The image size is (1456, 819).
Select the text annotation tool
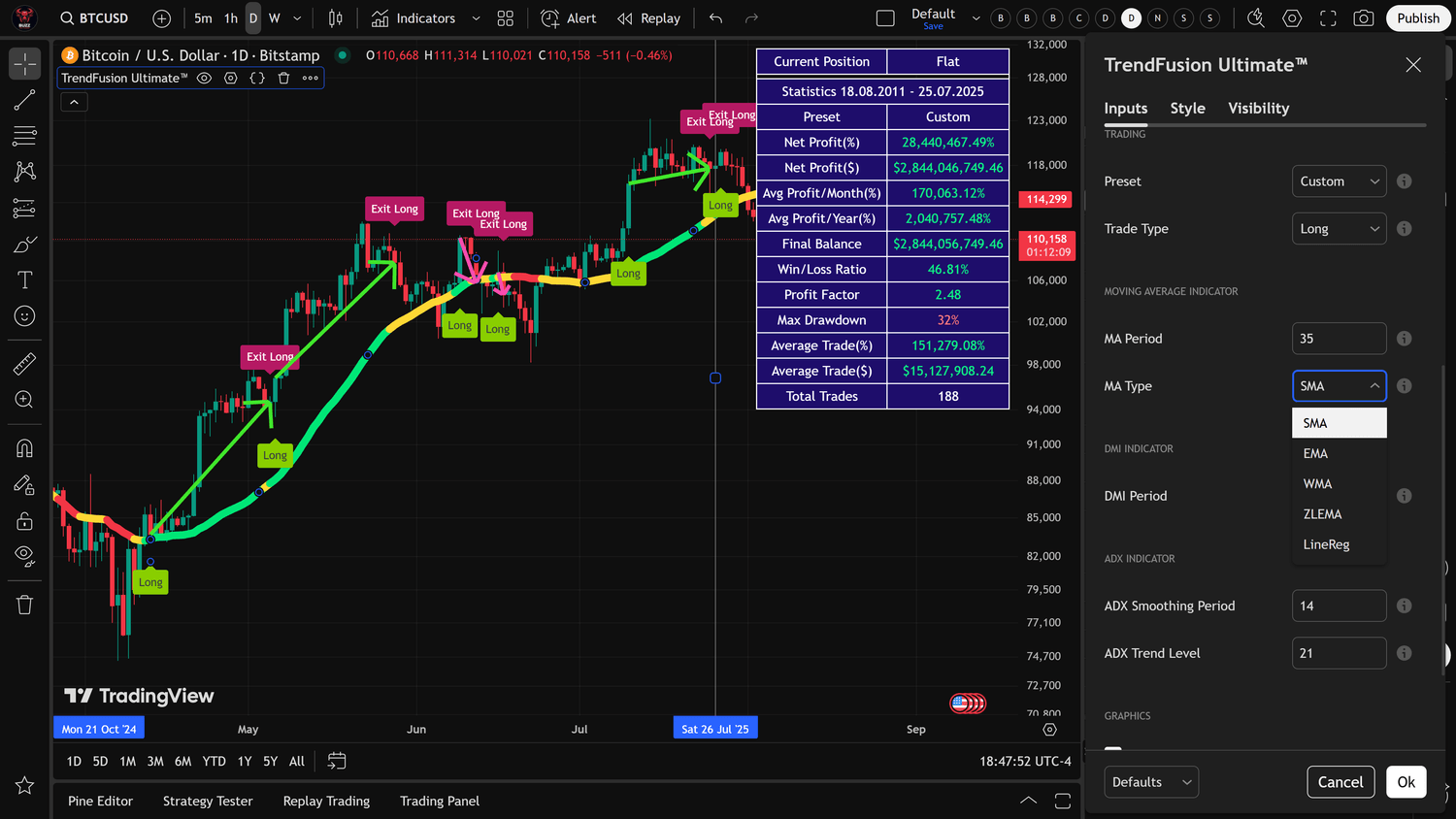click(25, 279)
